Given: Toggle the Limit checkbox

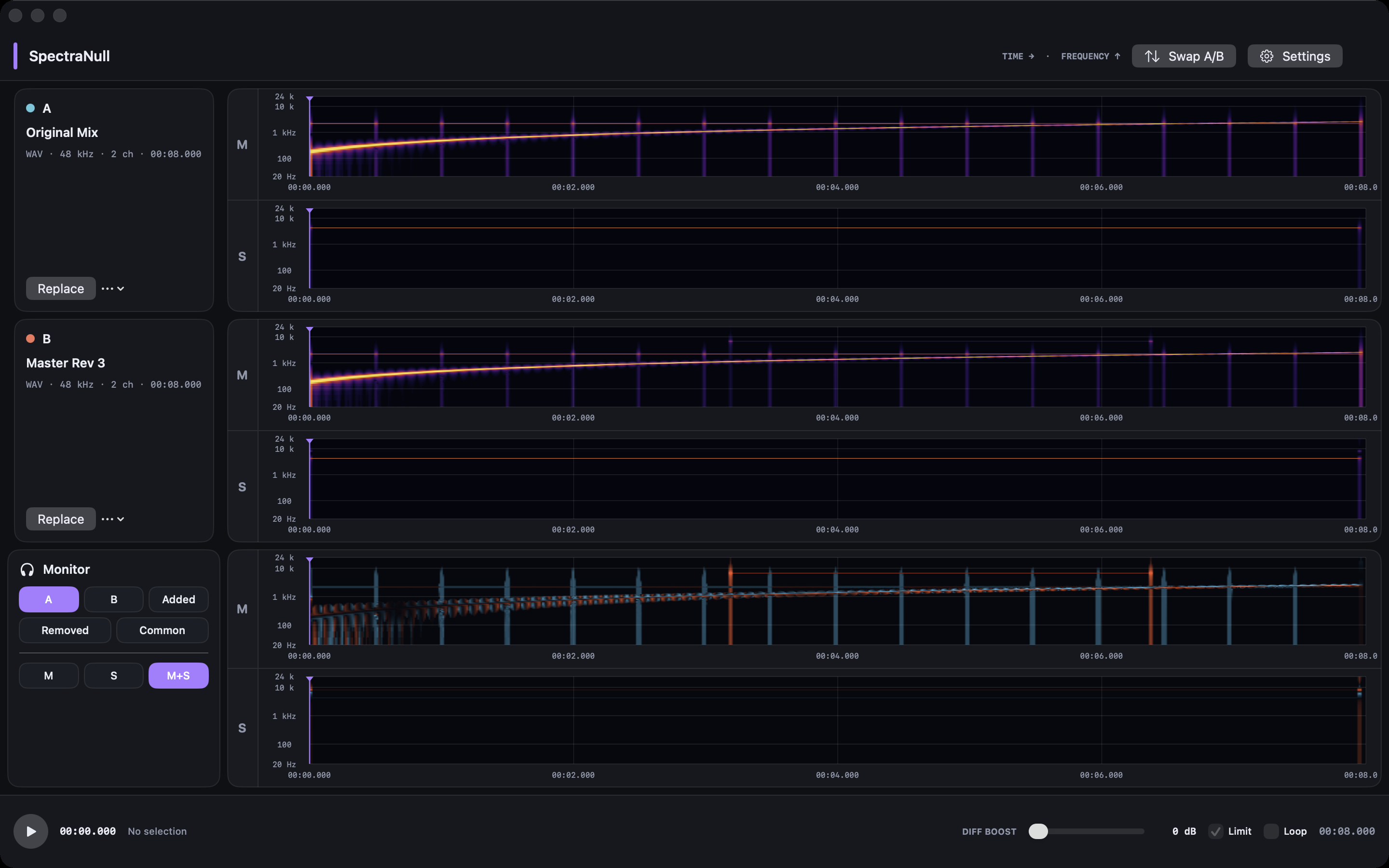Looking at the screenshot, I should tap(1215, 831).
